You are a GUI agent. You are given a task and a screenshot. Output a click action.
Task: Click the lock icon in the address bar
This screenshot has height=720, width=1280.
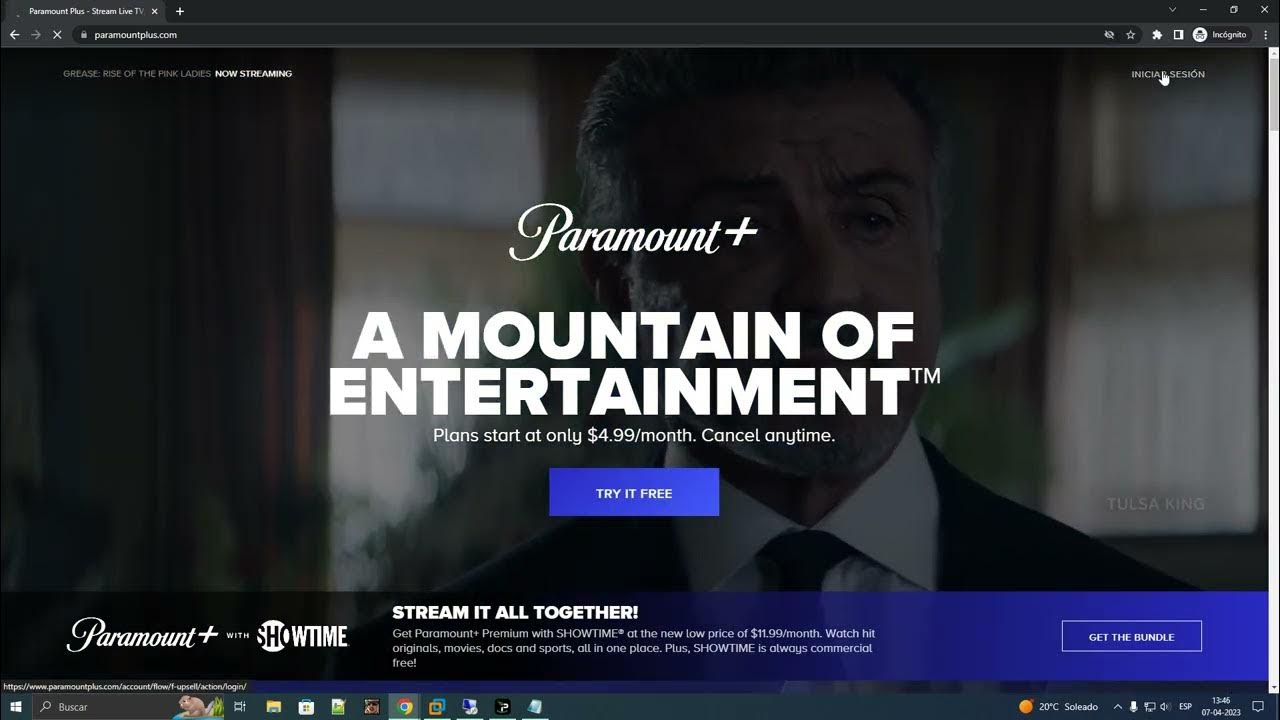[85, 34]
